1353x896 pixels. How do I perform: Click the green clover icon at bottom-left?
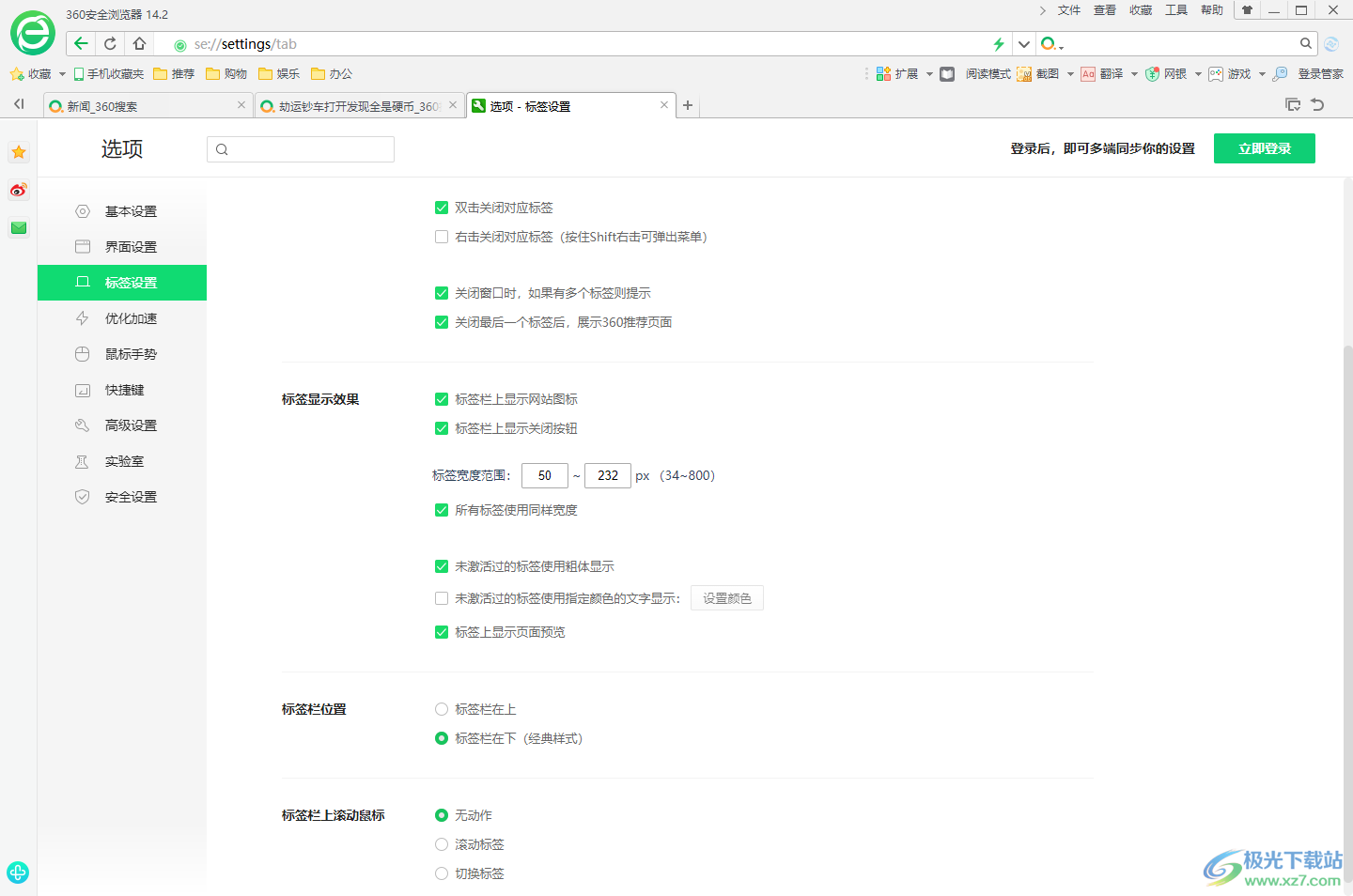tap(18, 873)
